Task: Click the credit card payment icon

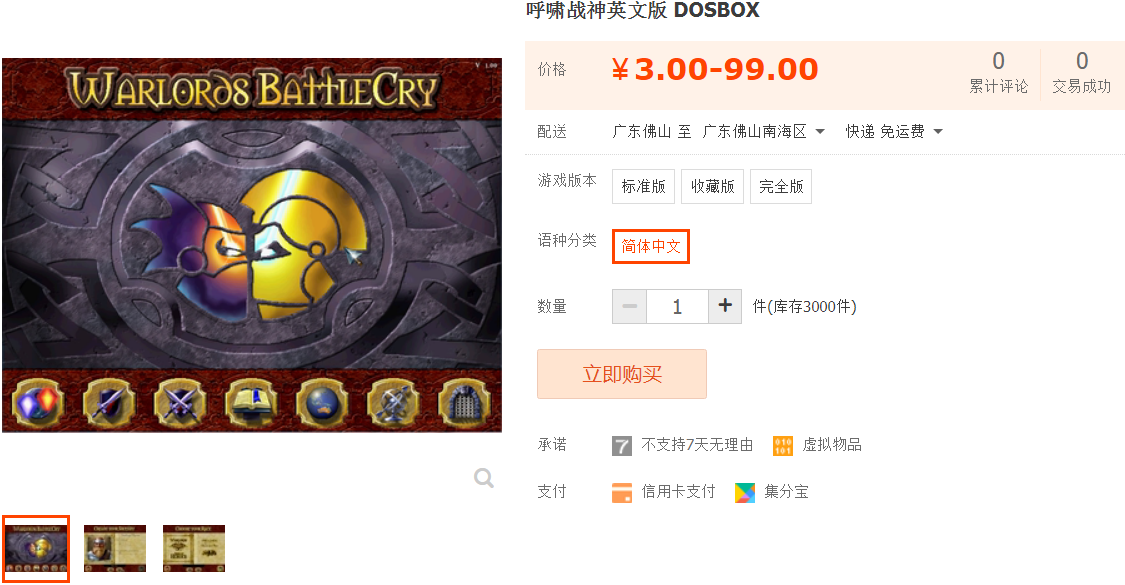Action: click(x=622, y=492)
